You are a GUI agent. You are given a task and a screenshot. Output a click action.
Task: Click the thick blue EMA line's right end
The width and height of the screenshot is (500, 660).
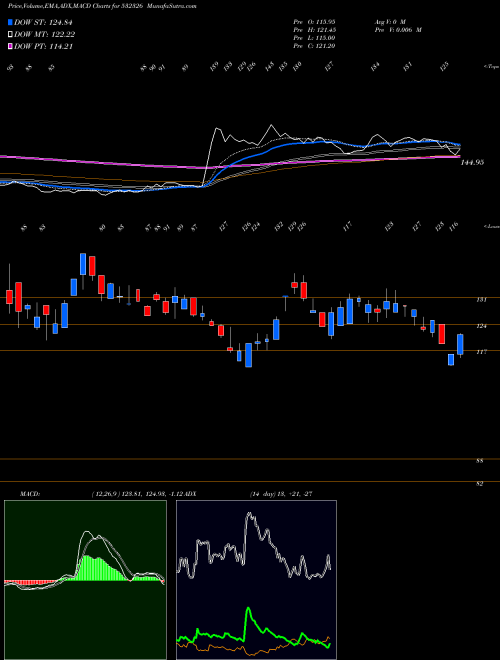[x=459, y=144]
